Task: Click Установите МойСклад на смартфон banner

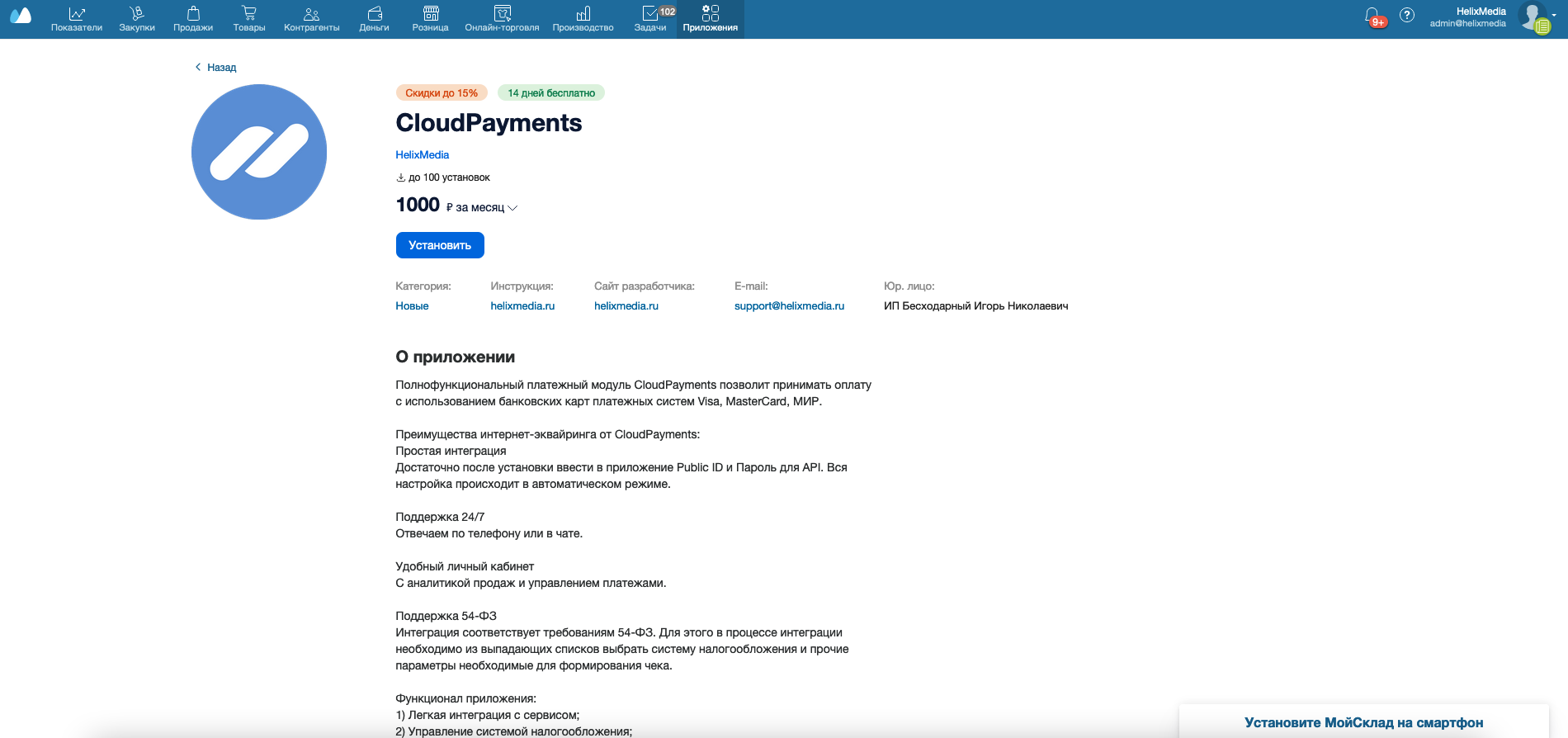Action: (1363, 722)
